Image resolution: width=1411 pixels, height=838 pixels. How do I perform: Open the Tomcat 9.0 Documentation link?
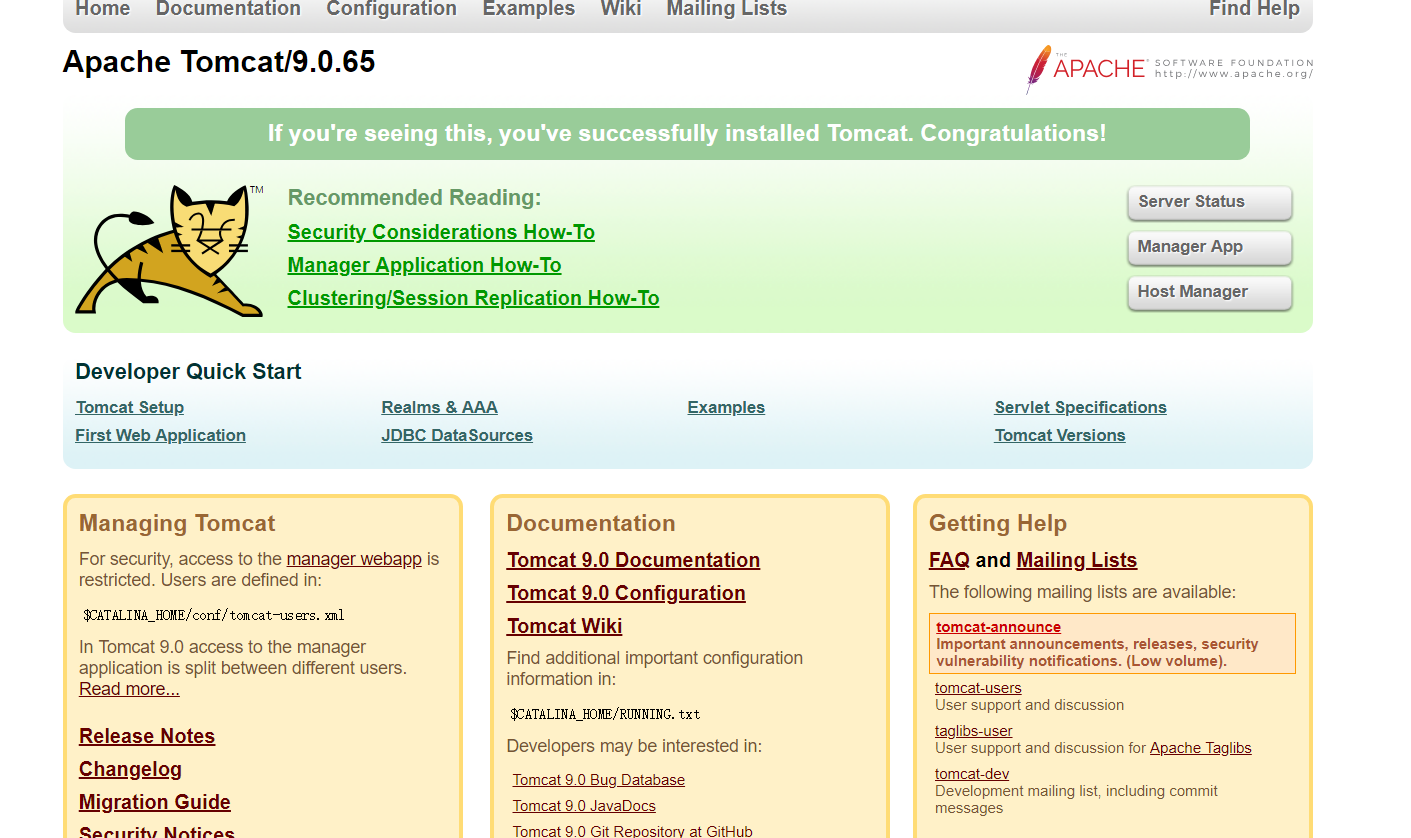[633, 560]
